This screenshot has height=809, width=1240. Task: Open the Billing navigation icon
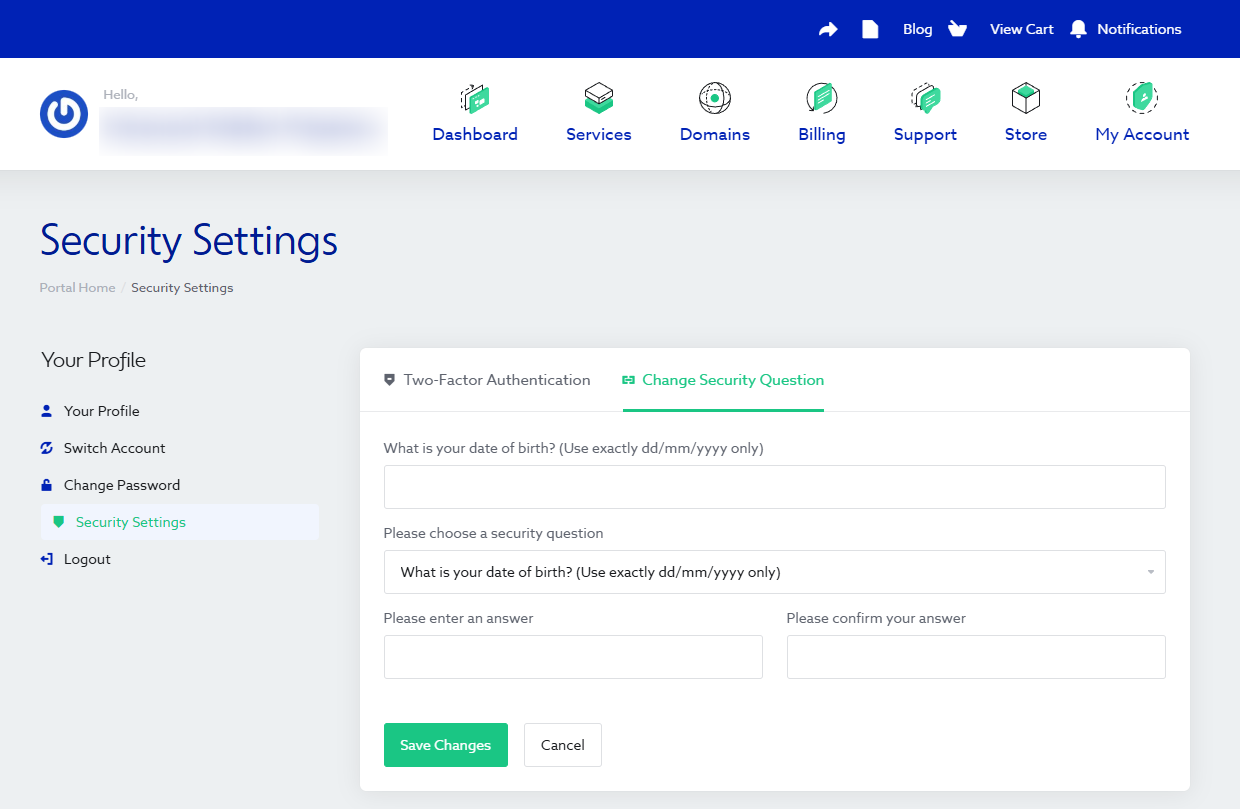click(x=821, y=98)
